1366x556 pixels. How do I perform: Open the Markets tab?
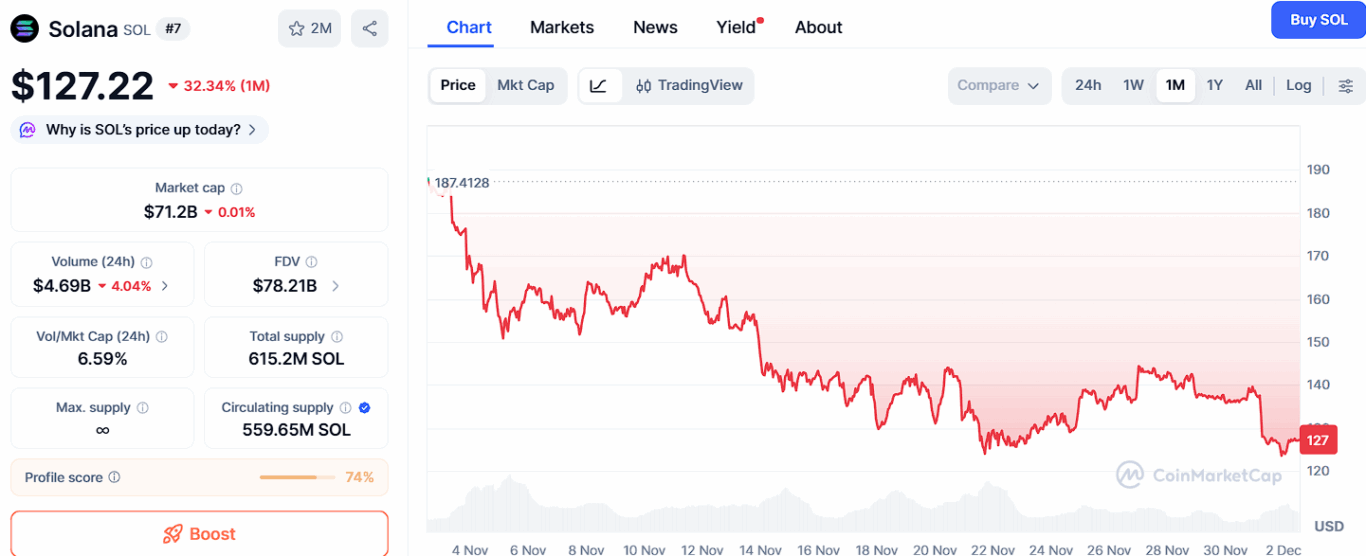click(x=561, y=27)
